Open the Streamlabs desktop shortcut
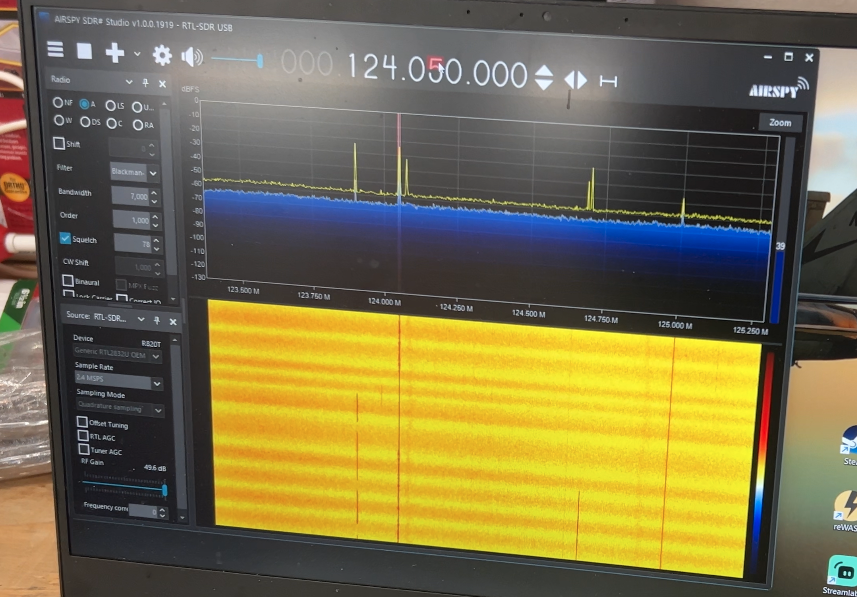Image resolution: width=857 pixels, height=597 pixels. click(x=841, y=575)
